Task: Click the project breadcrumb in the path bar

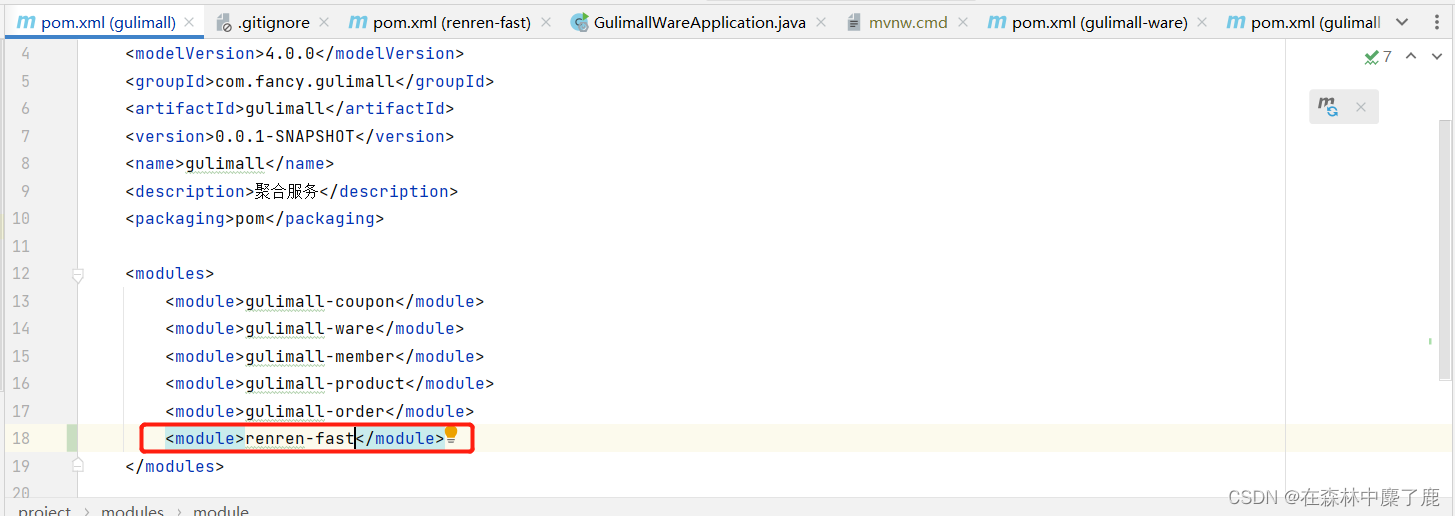Action: (x=45, y=511)
